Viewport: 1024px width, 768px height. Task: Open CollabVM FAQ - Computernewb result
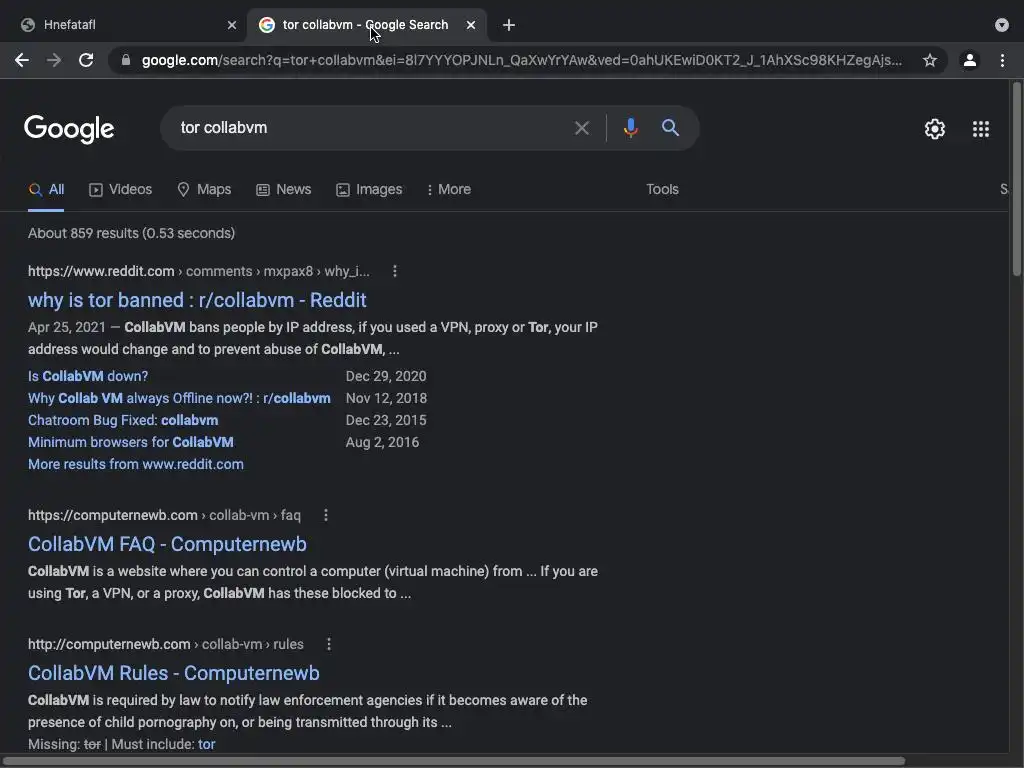point(167,544)
